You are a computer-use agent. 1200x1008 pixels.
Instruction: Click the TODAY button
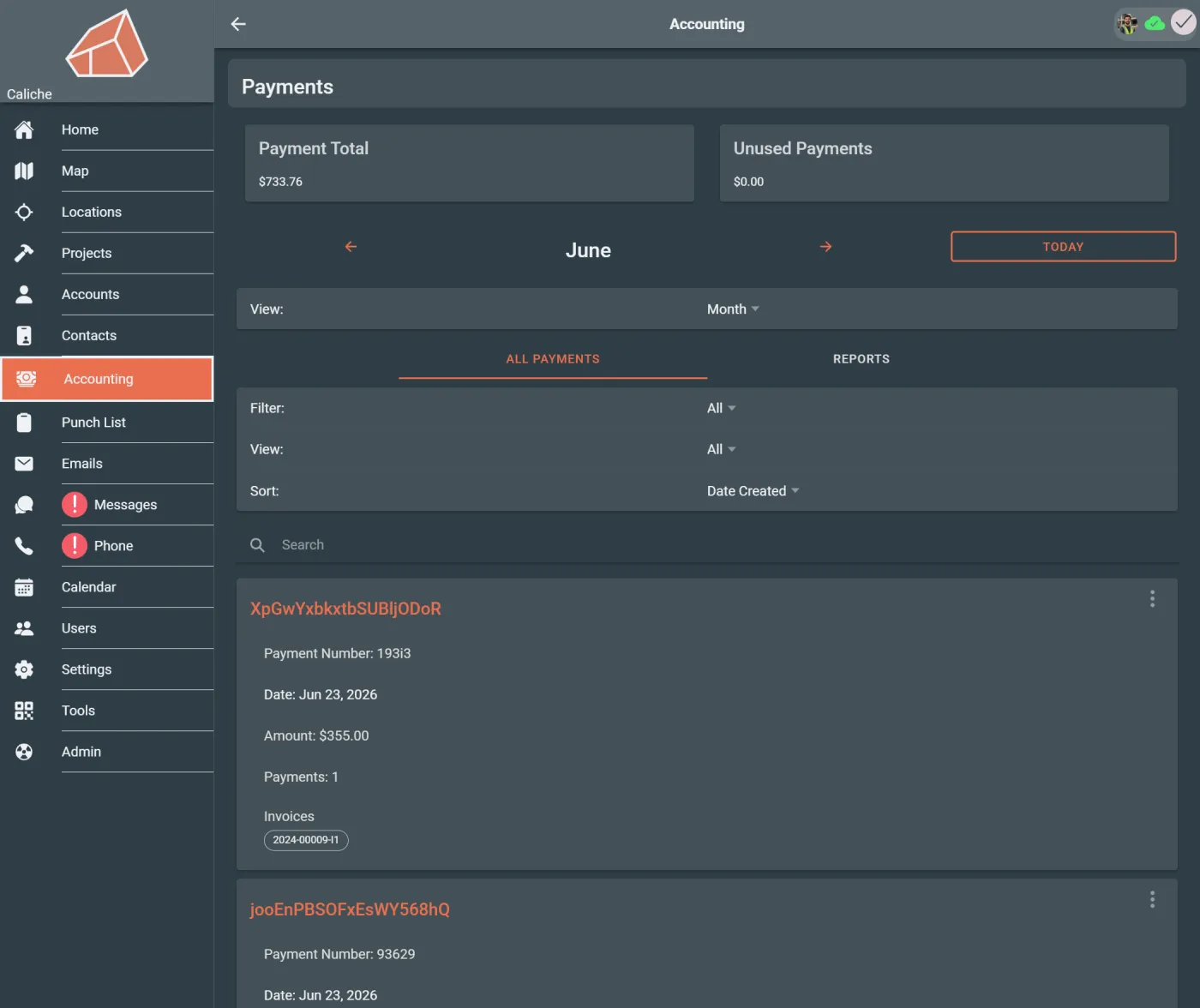tap(1063, 247)
